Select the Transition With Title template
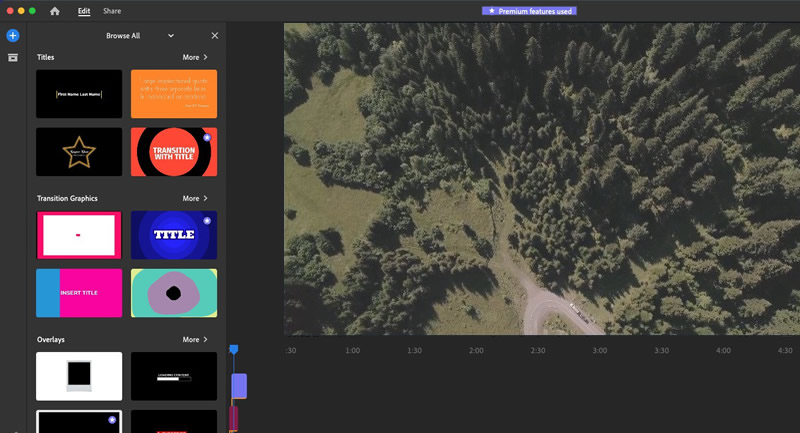Image resolution: width=800 pixels, height=433 pixels. 174,152
